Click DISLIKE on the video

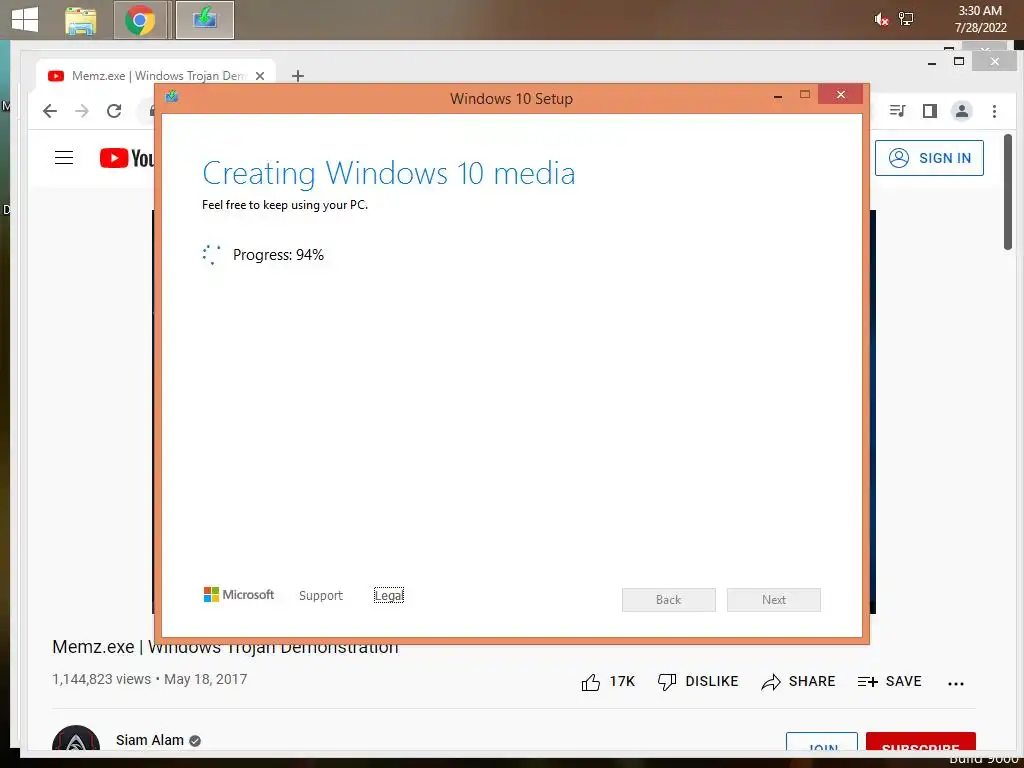[697, 682]
